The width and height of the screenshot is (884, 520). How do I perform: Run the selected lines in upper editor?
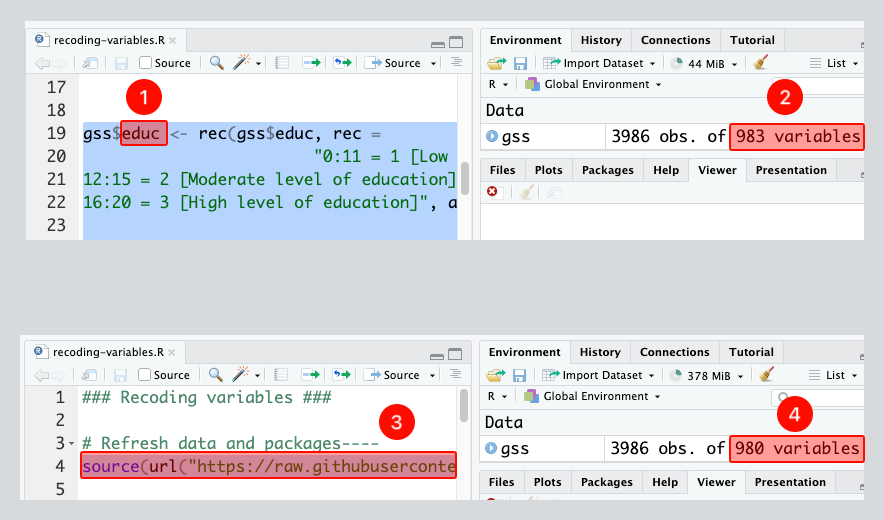(x=312, y=63)
